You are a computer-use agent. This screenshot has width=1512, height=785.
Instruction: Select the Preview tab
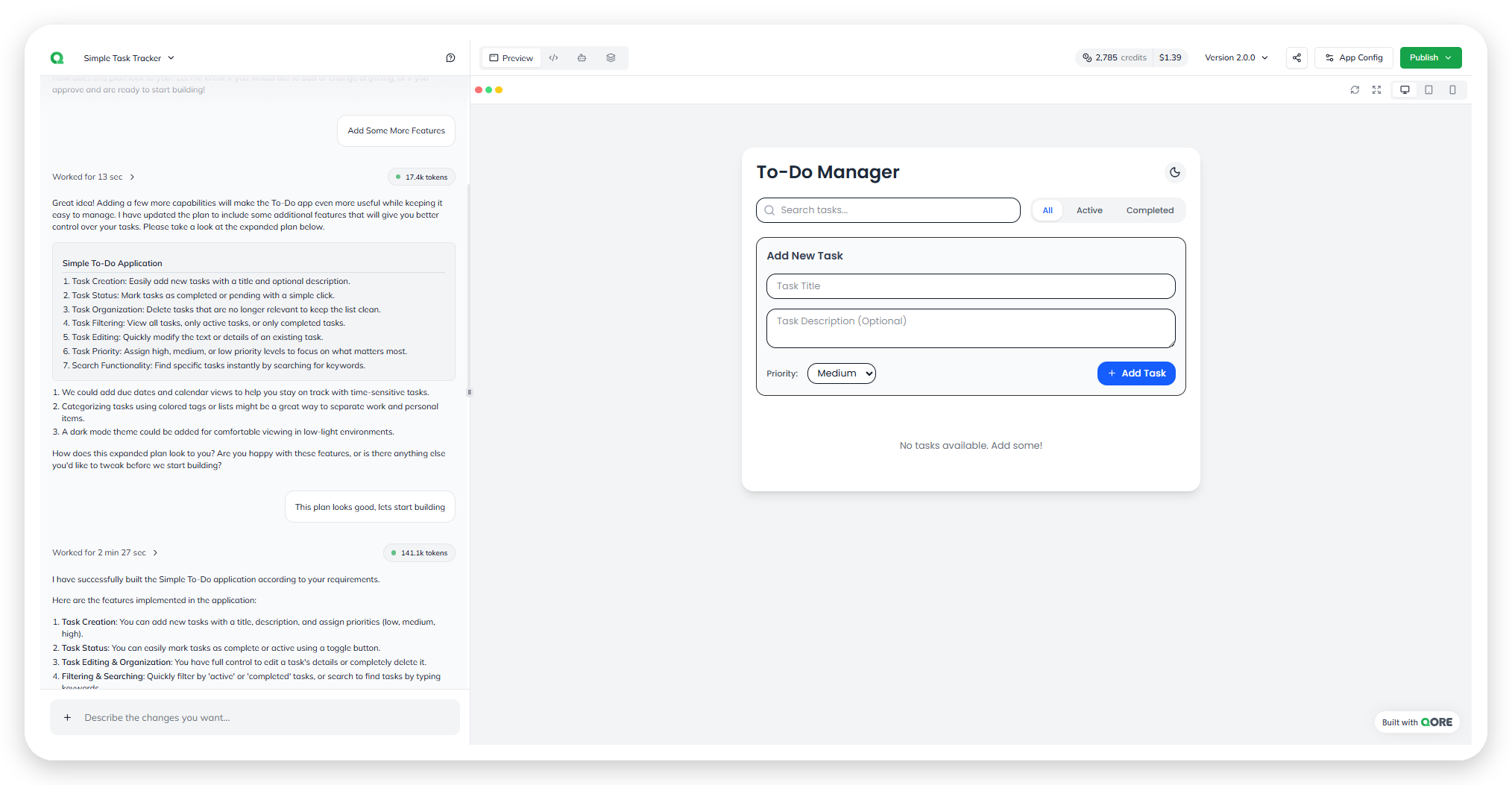click(x=511, y=58)
